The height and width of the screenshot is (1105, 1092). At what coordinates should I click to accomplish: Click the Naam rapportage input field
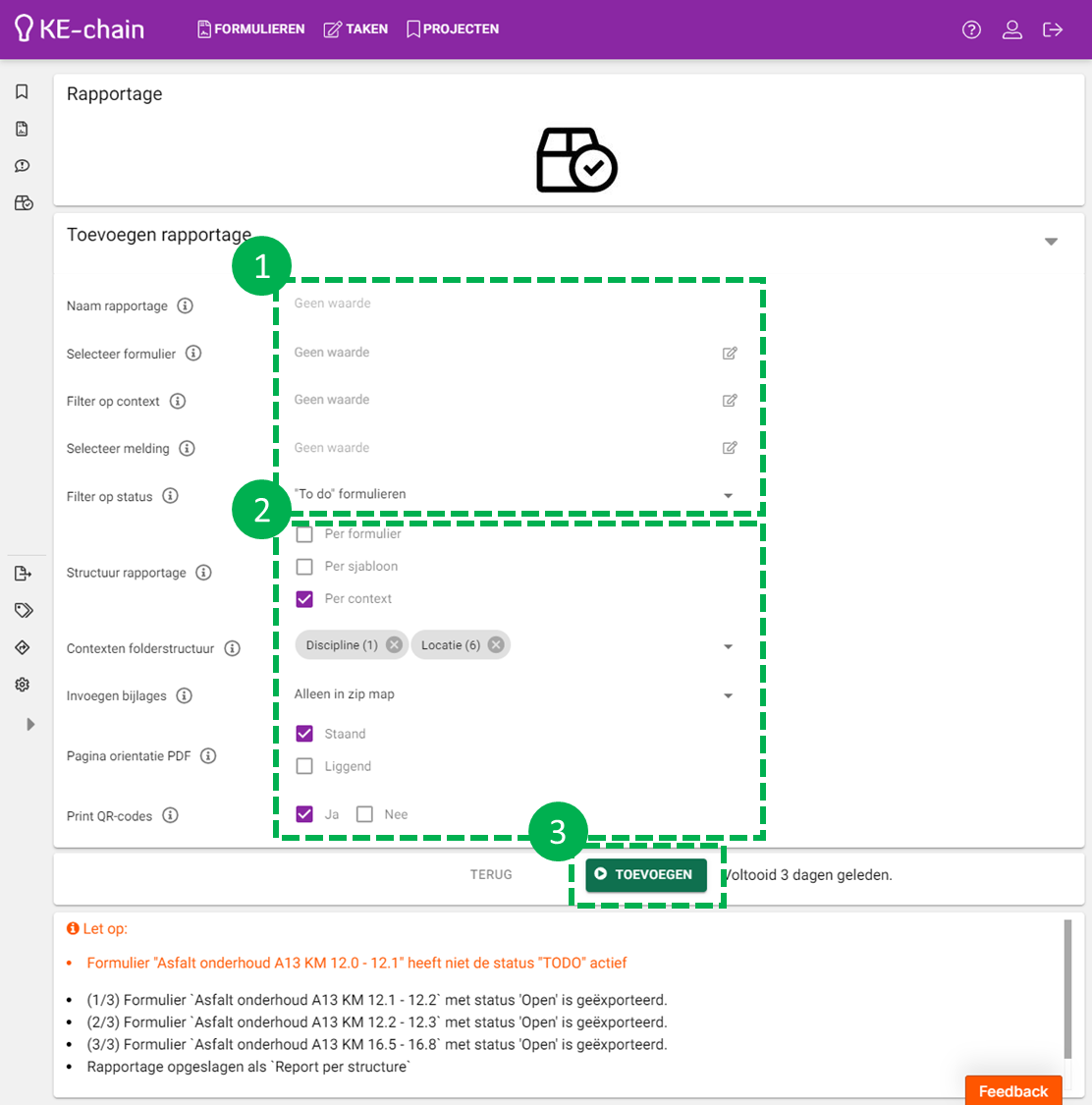(511, 304)
